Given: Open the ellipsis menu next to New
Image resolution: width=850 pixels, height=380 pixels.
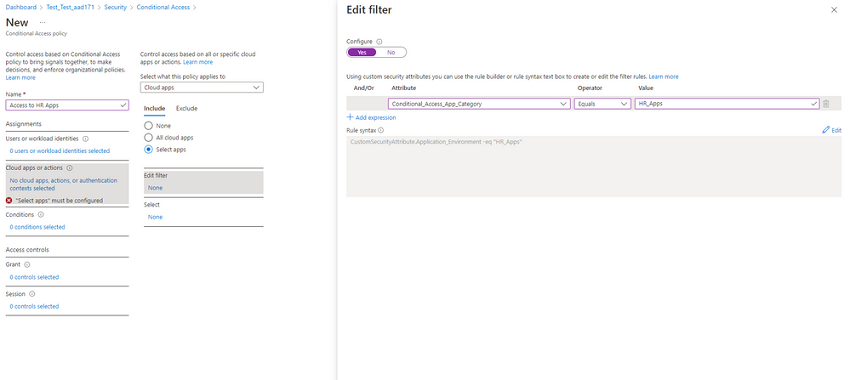Looking at the screenshot, I should [x=43, y=23].
